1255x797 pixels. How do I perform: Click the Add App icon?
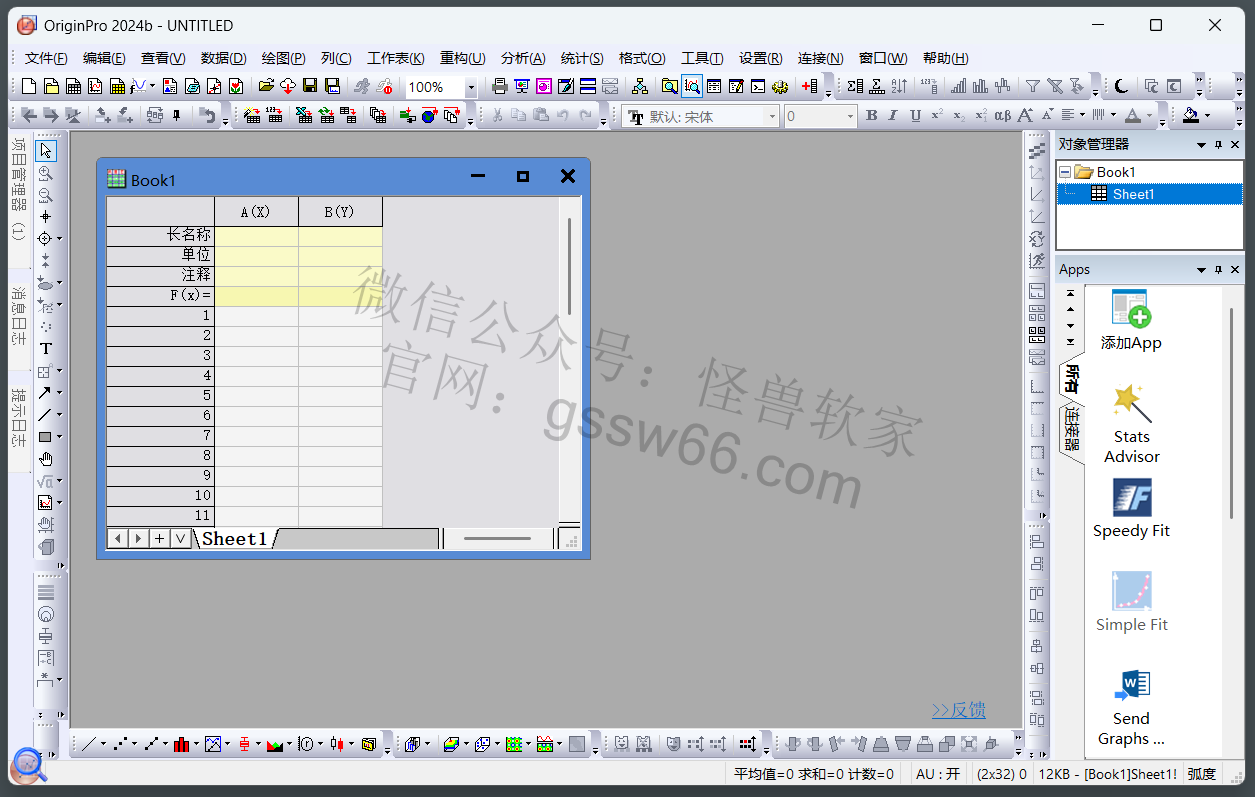(1131, 320)
